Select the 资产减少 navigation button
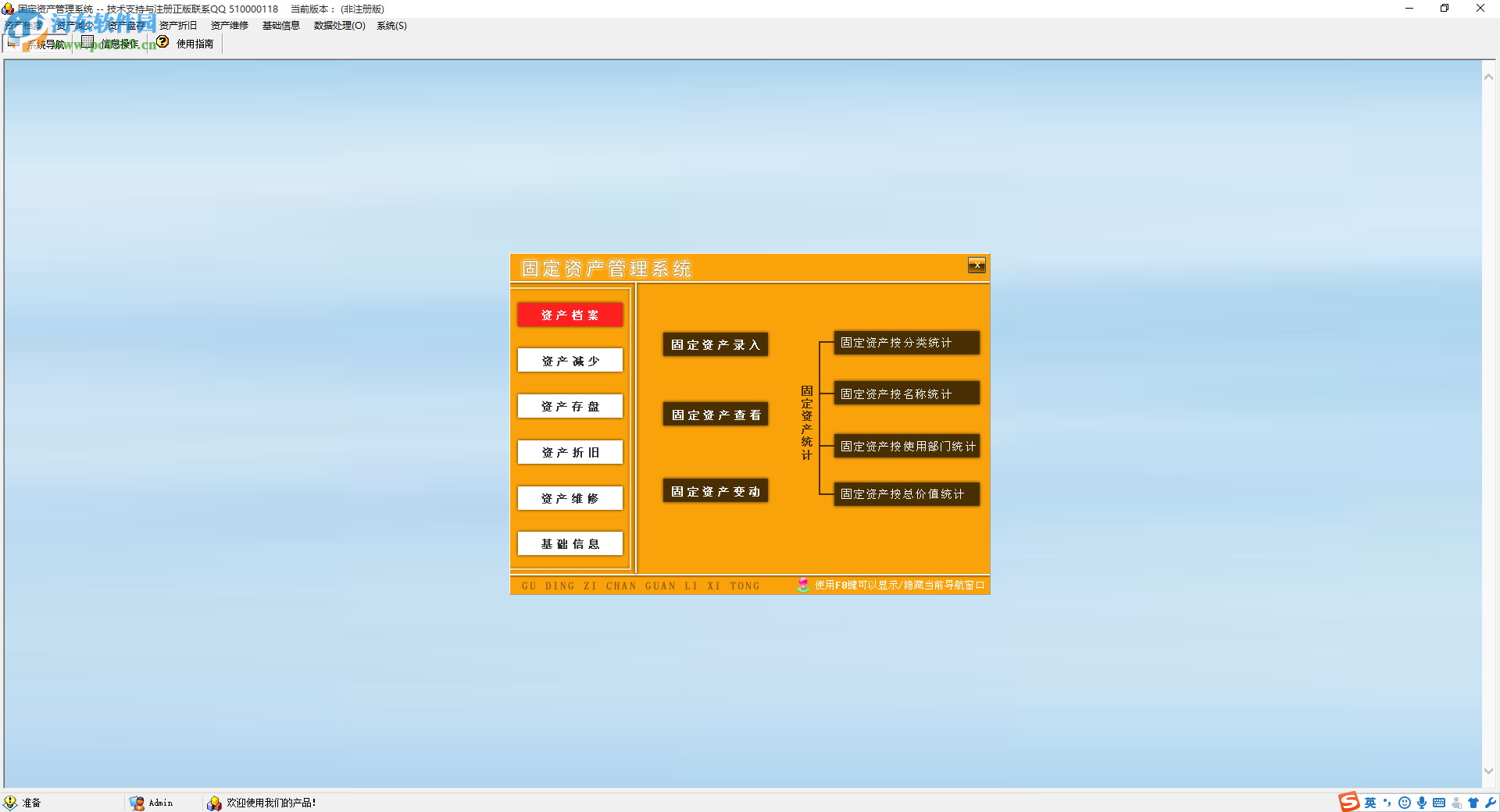Viewport: 1500px width, 812px height. click(x=570, y=361)
